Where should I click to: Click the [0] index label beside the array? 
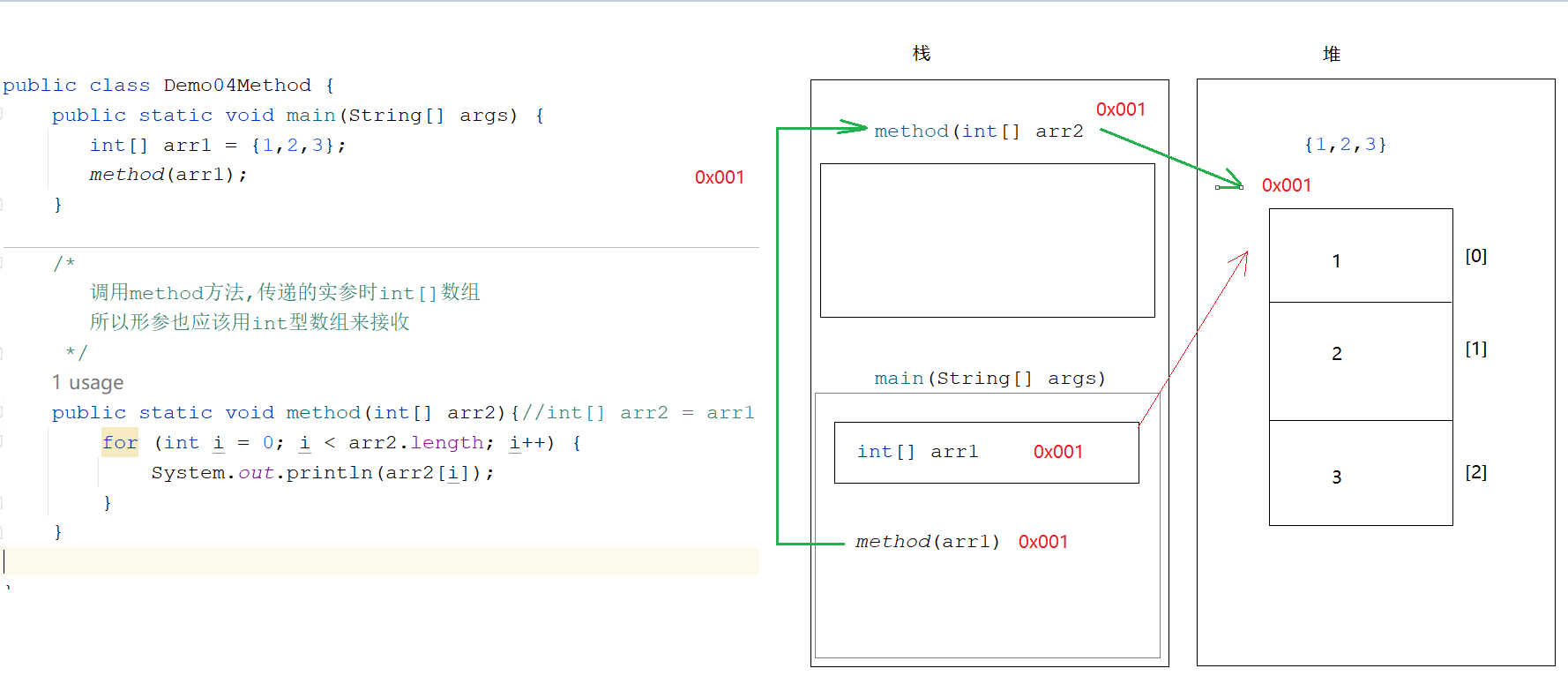pyautogui.click(x=1475, y=256)
